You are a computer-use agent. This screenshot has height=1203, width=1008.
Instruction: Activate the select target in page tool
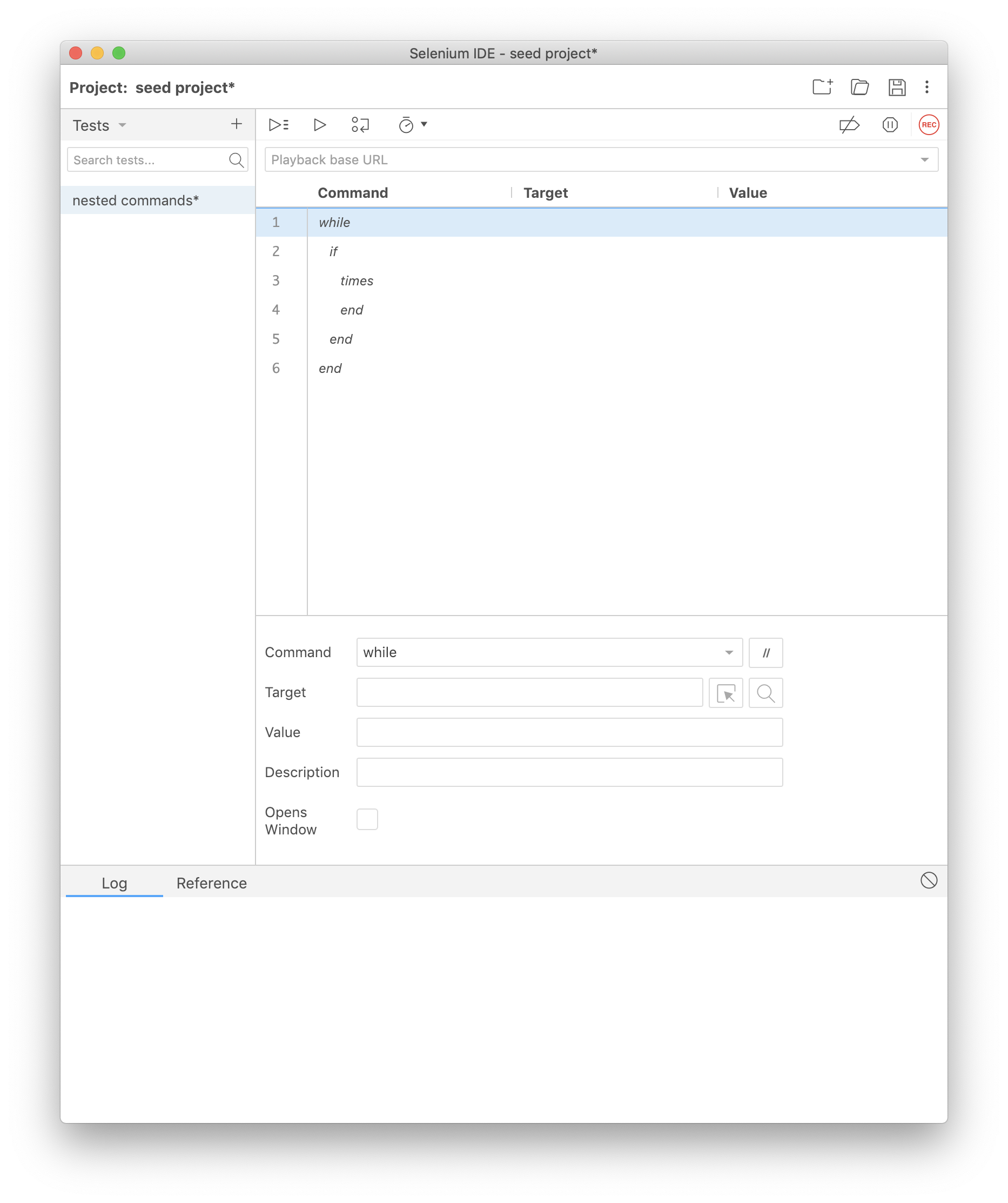(x=725, y=693)
